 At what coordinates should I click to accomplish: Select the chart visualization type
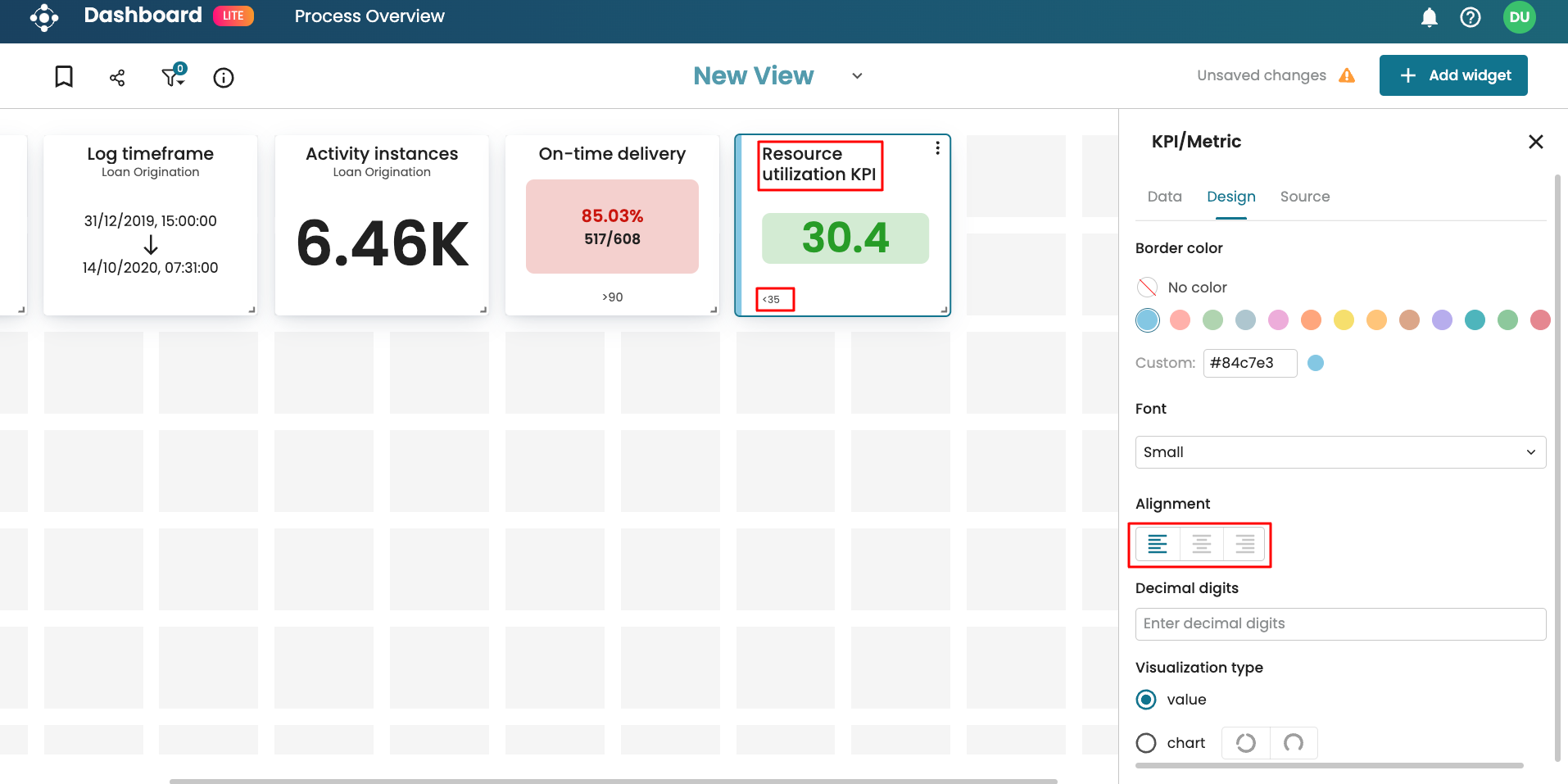click(1146, 743)
